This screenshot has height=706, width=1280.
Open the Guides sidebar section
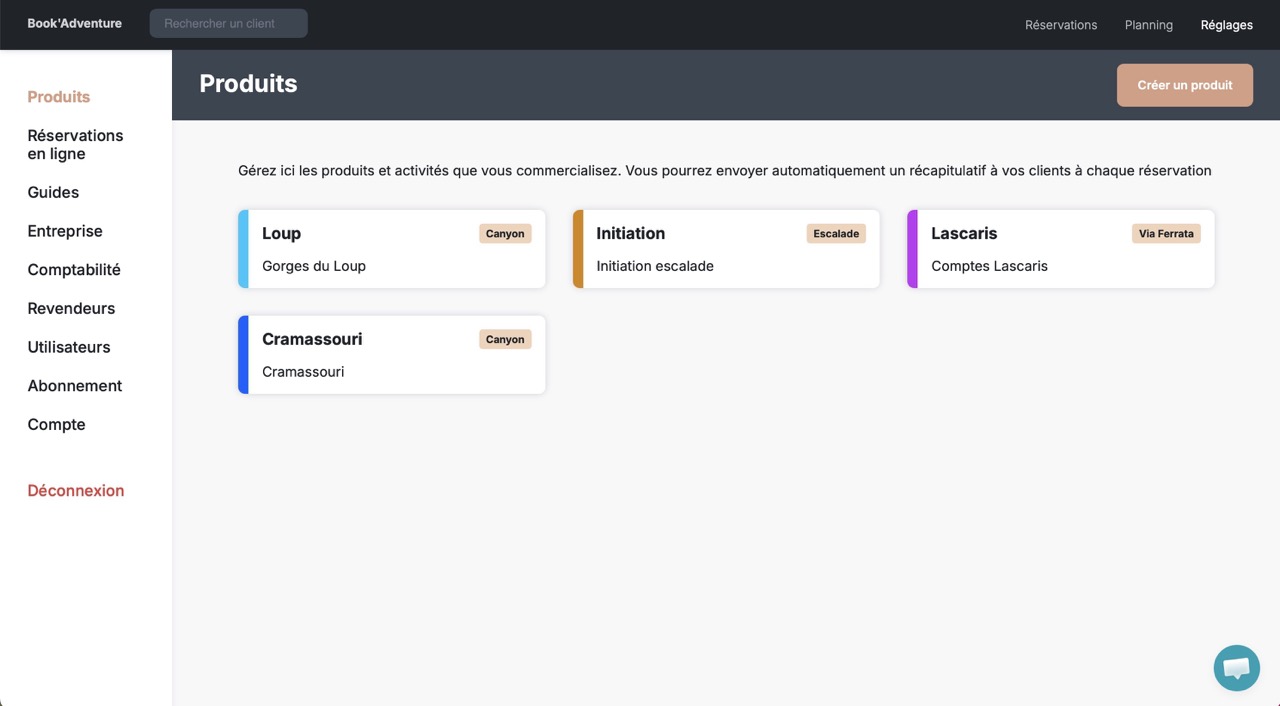tap(53, 192)
